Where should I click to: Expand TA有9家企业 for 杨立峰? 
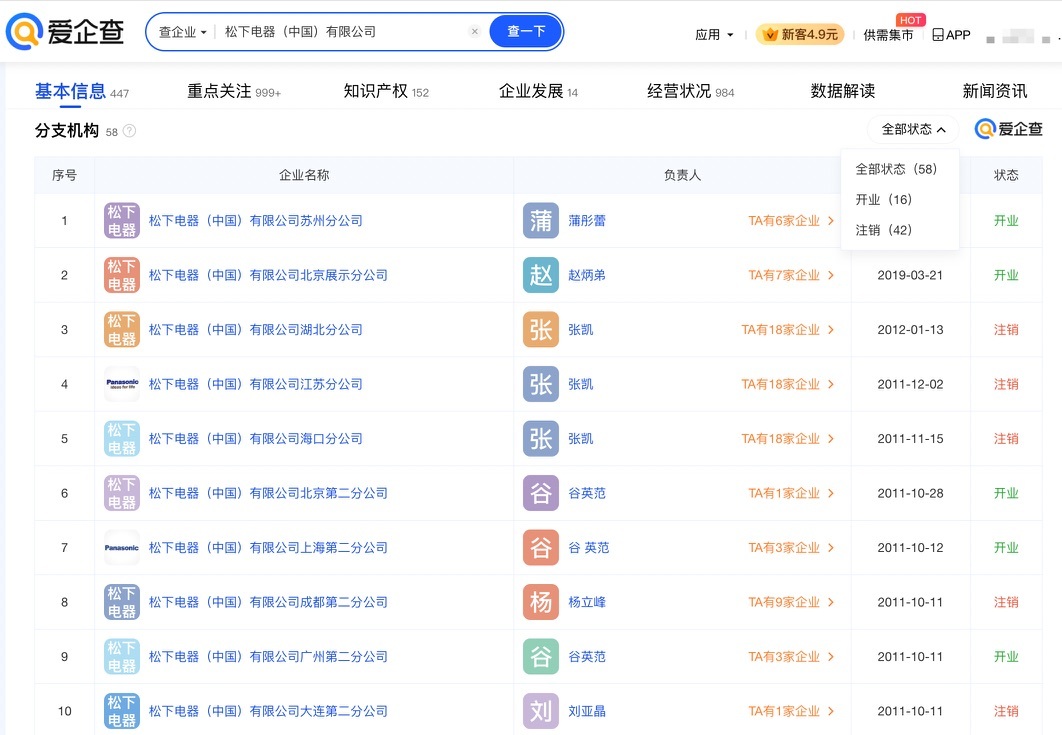pos(790,602)
